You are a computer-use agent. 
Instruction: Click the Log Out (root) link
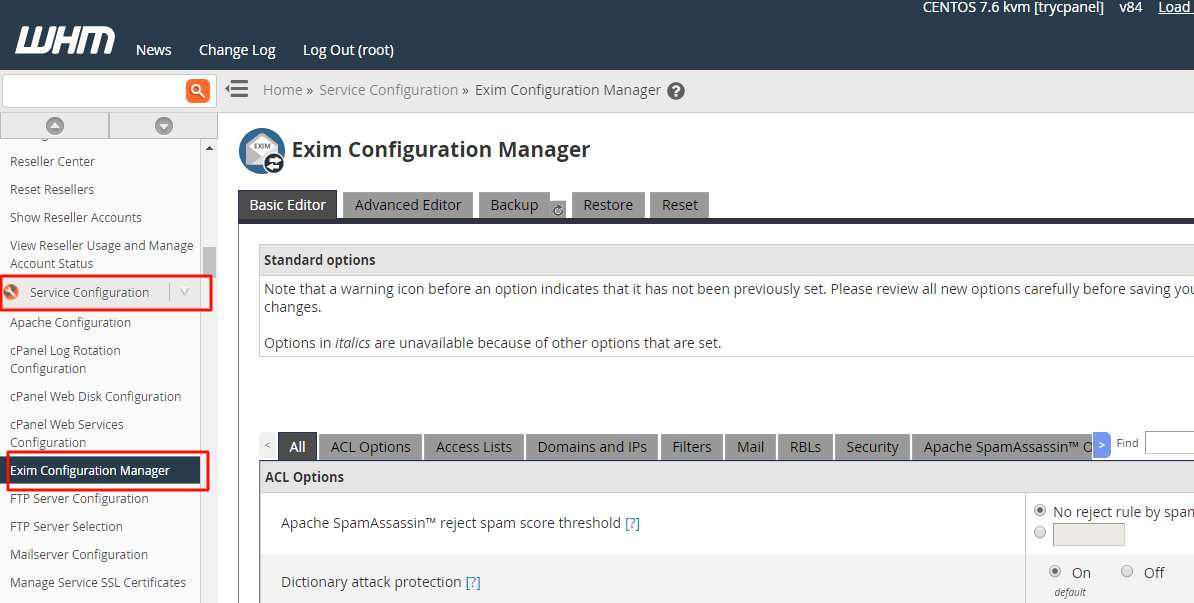pyautogui.click(x=348, y=50)
